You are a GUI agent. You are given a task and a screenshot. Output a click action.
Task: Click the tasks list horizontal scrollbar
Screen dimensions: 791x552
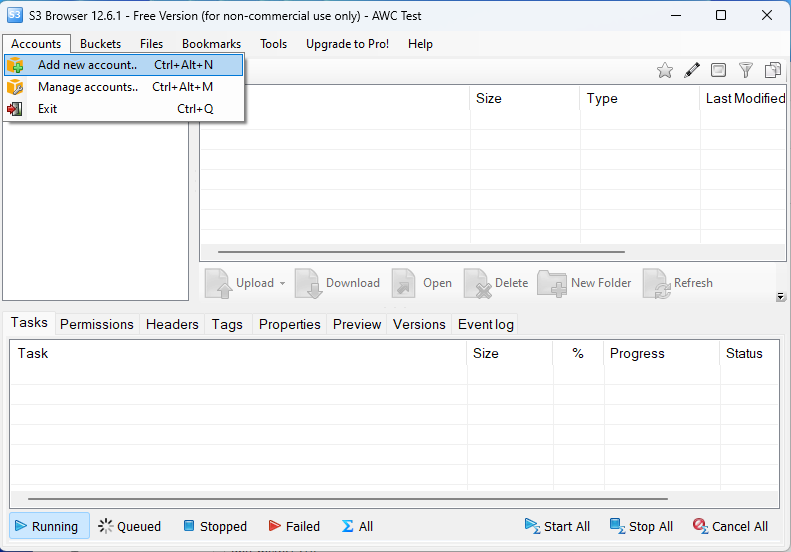[348, 499]
